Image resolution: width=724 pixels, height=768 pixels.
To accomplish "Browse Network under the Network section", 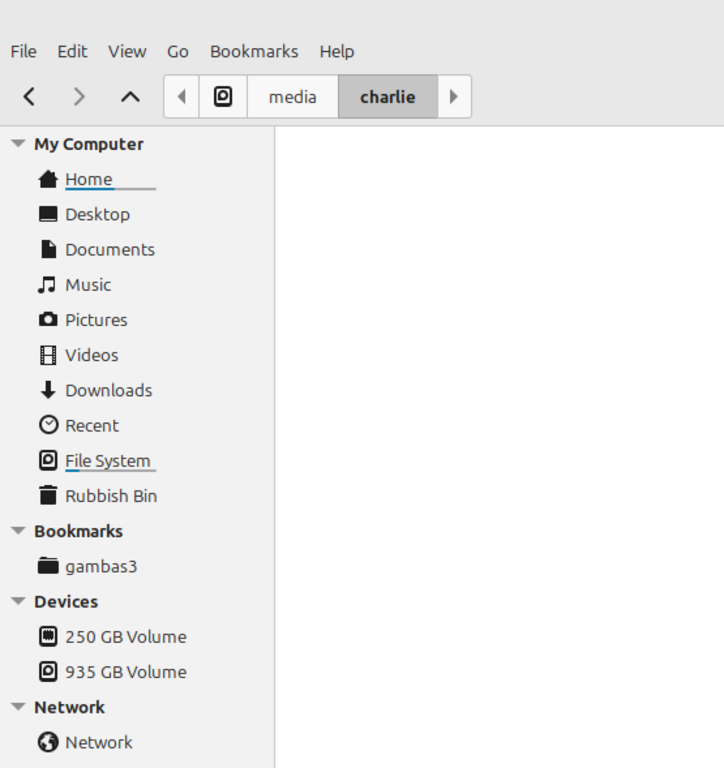I will [99, 743].
